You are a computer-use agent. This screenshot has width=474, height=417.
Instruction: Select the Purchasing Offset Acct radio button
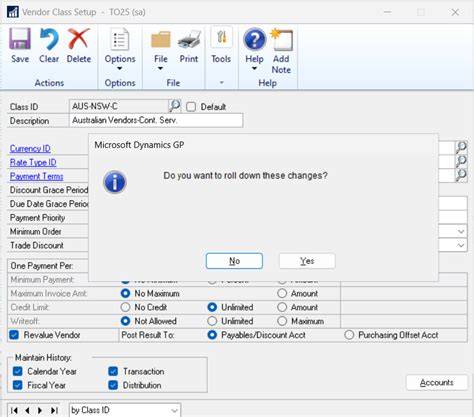[349, 335]
